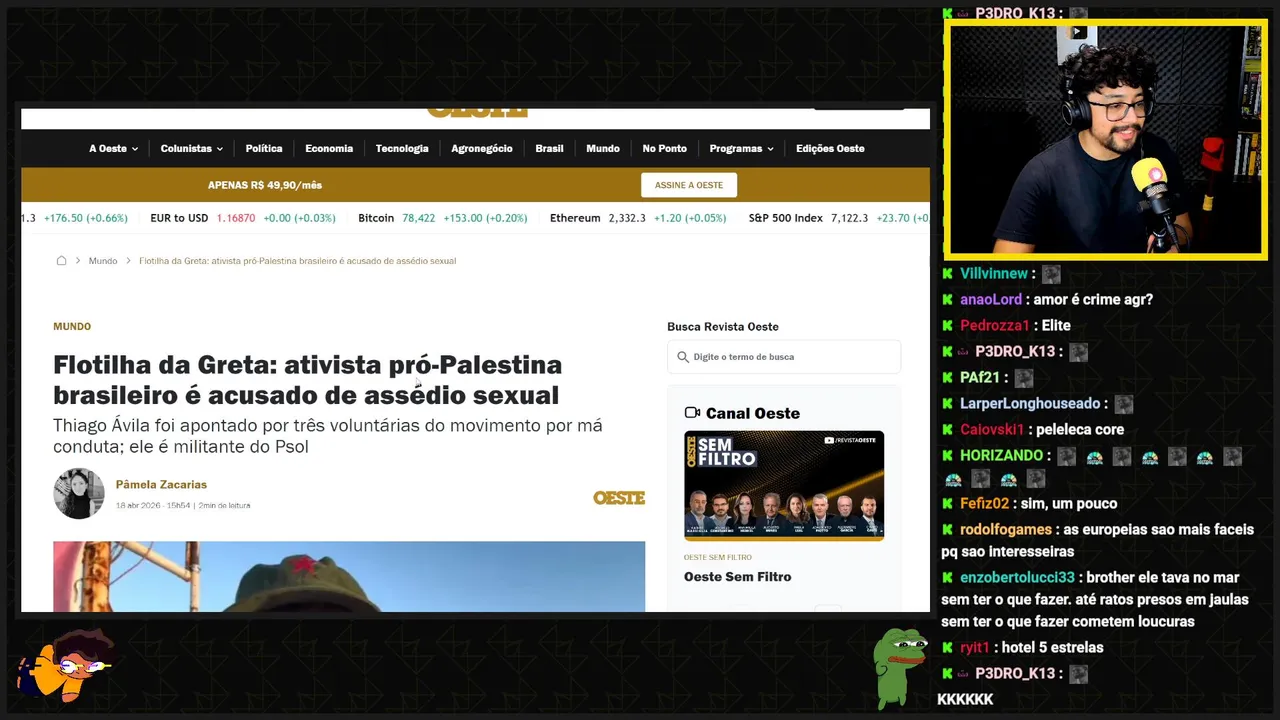Open the Economia section
The height and width of the screenshot is (720, 1280).
(329, 148)
